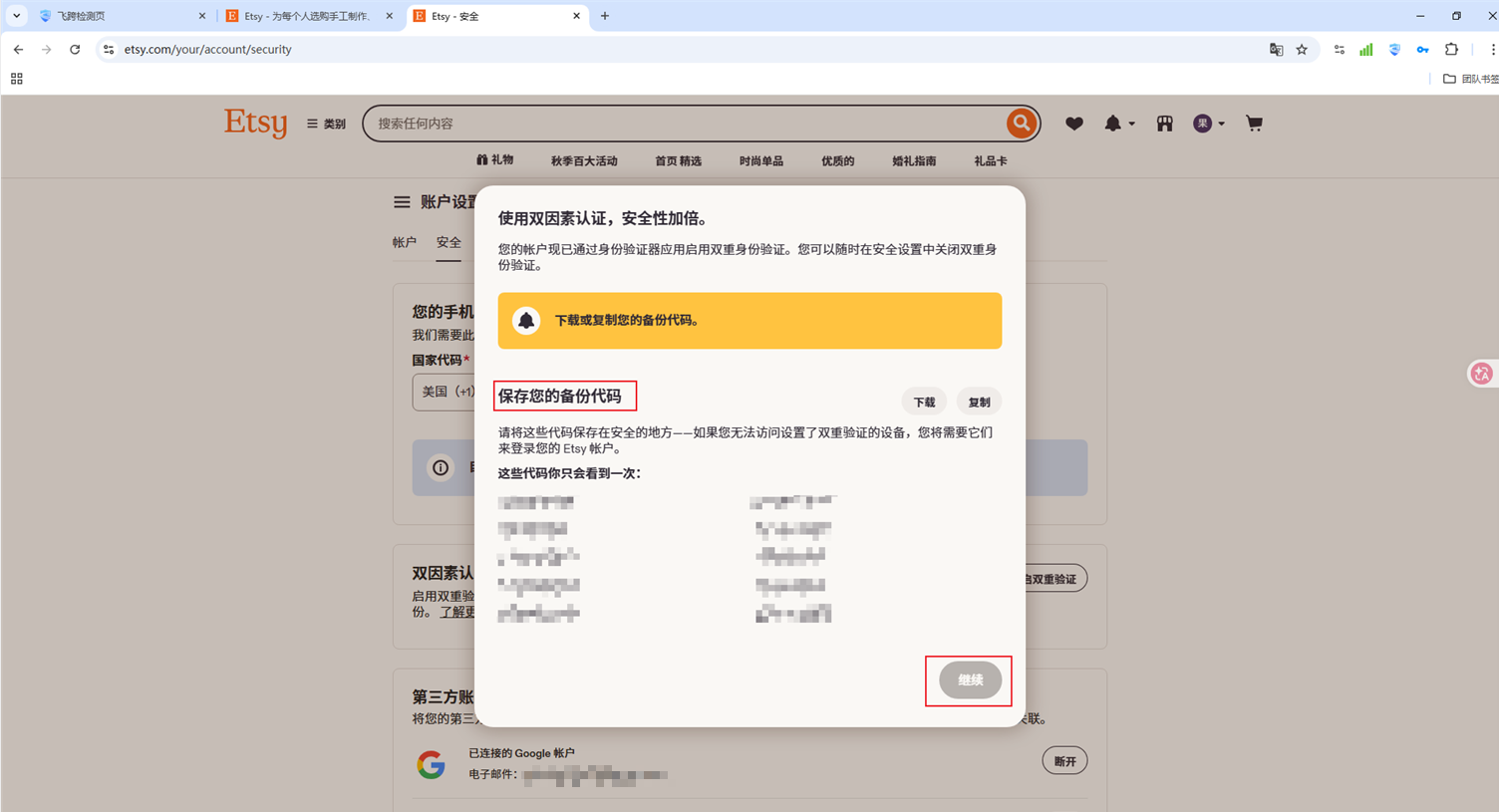This screenshot has width=1499, height=812.
Task: Click the green signal bars extension icon
Action: pos(1366,50)
